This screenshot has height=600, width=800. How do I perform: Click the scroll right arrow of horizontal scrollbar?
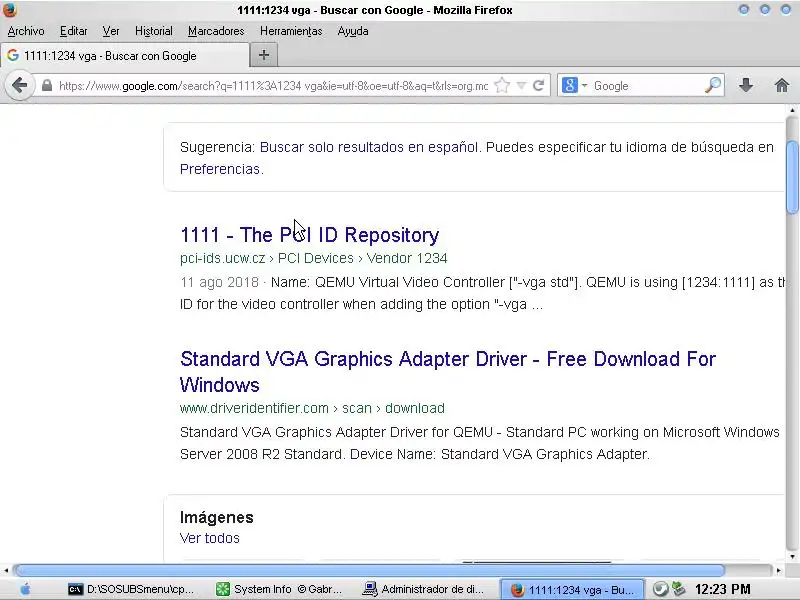[x=779, y=570]
